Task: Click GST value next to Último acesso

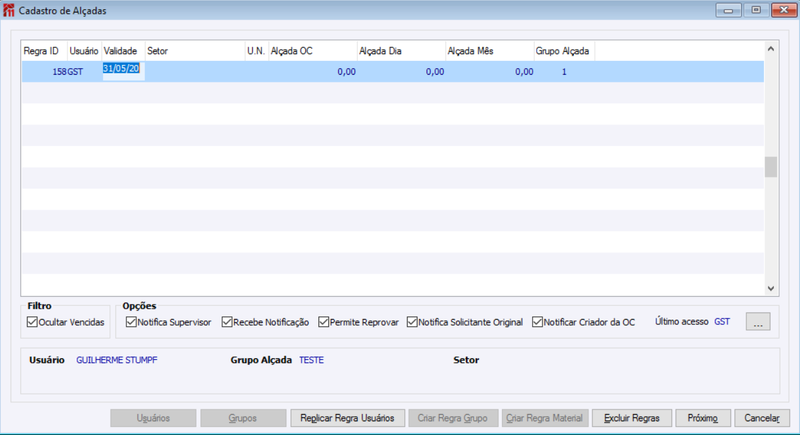Action: pos(722,322)
